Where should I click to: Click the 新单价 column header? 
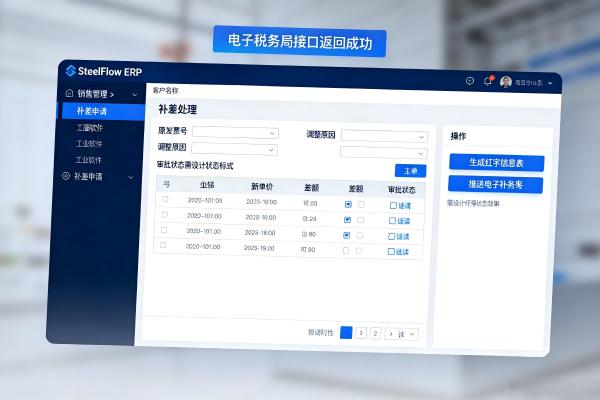point(262,186)
